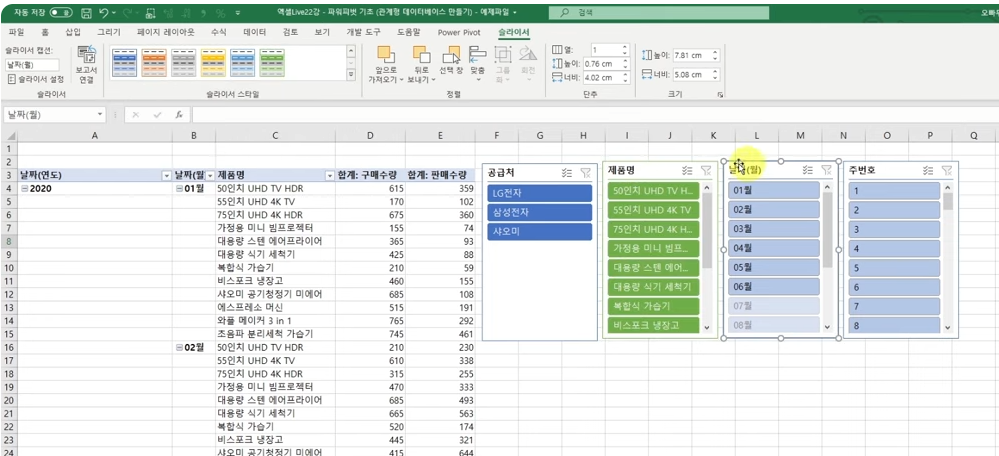Open 제품명 column filter dropdown

[330, 175]
